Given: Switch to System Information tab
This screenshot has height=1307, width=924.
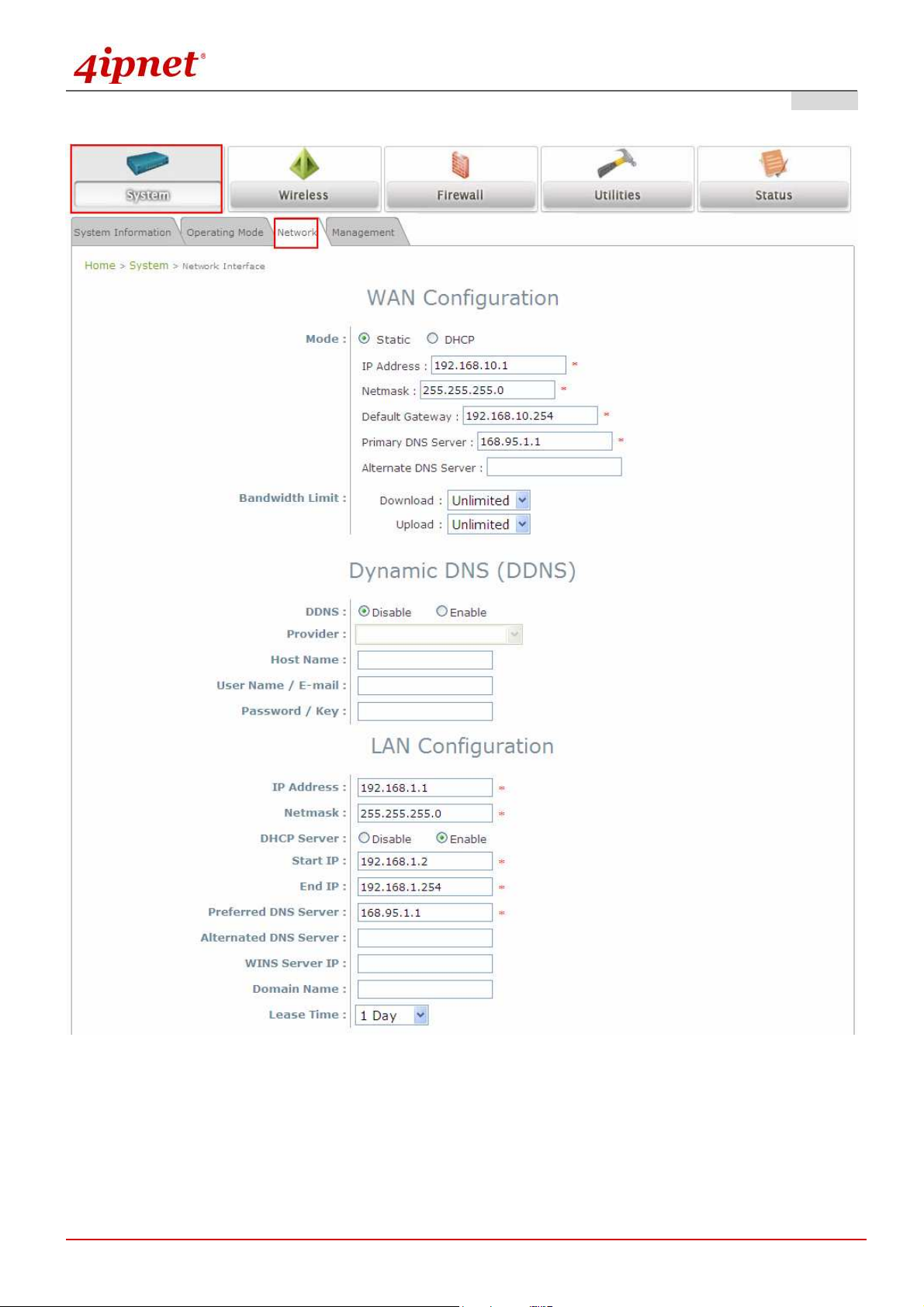Looking at the screenshot, I should [x=123, y=232].
